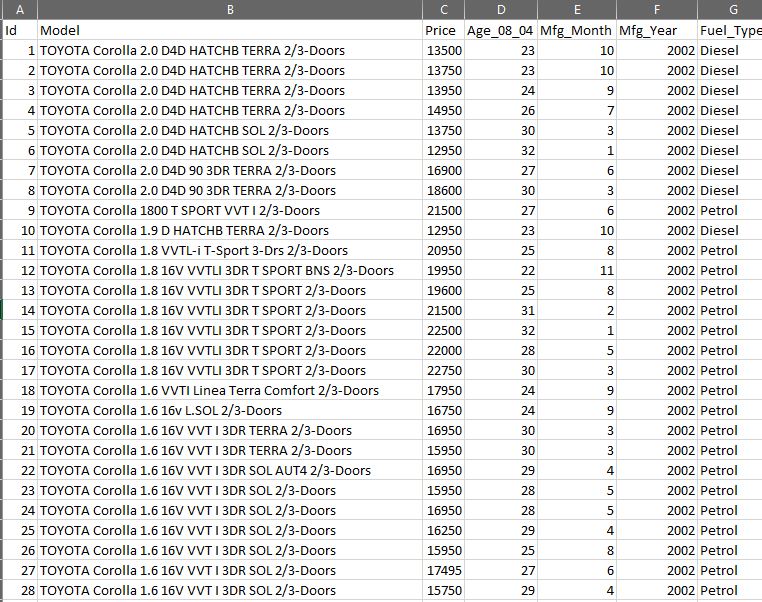
Task: Select column A header
Action: (20, 9)
